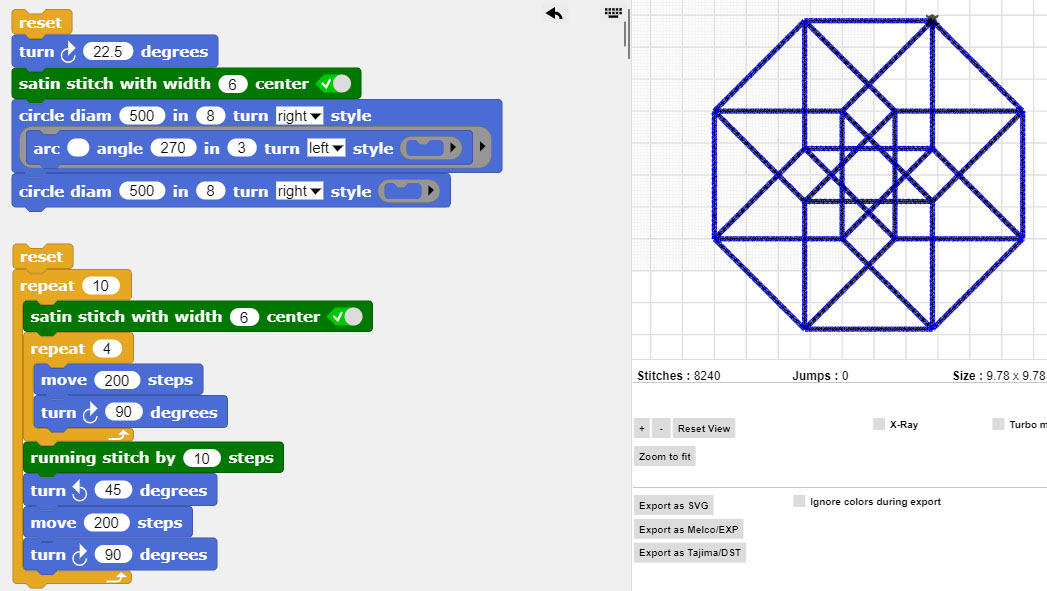
Task: Edit repeat 10 count
Action: (x=101, y=286)
